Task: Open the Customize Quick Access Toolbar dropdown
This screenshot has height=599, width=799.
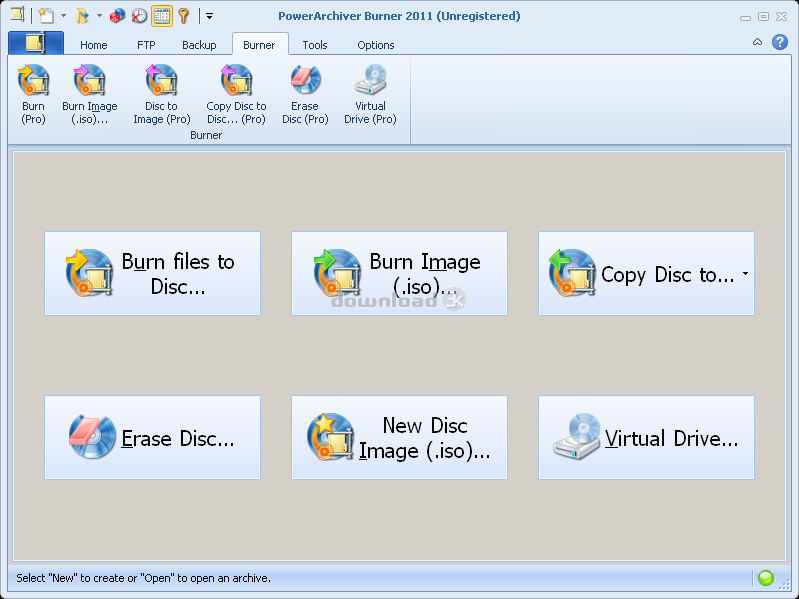Action: (209, 16)
